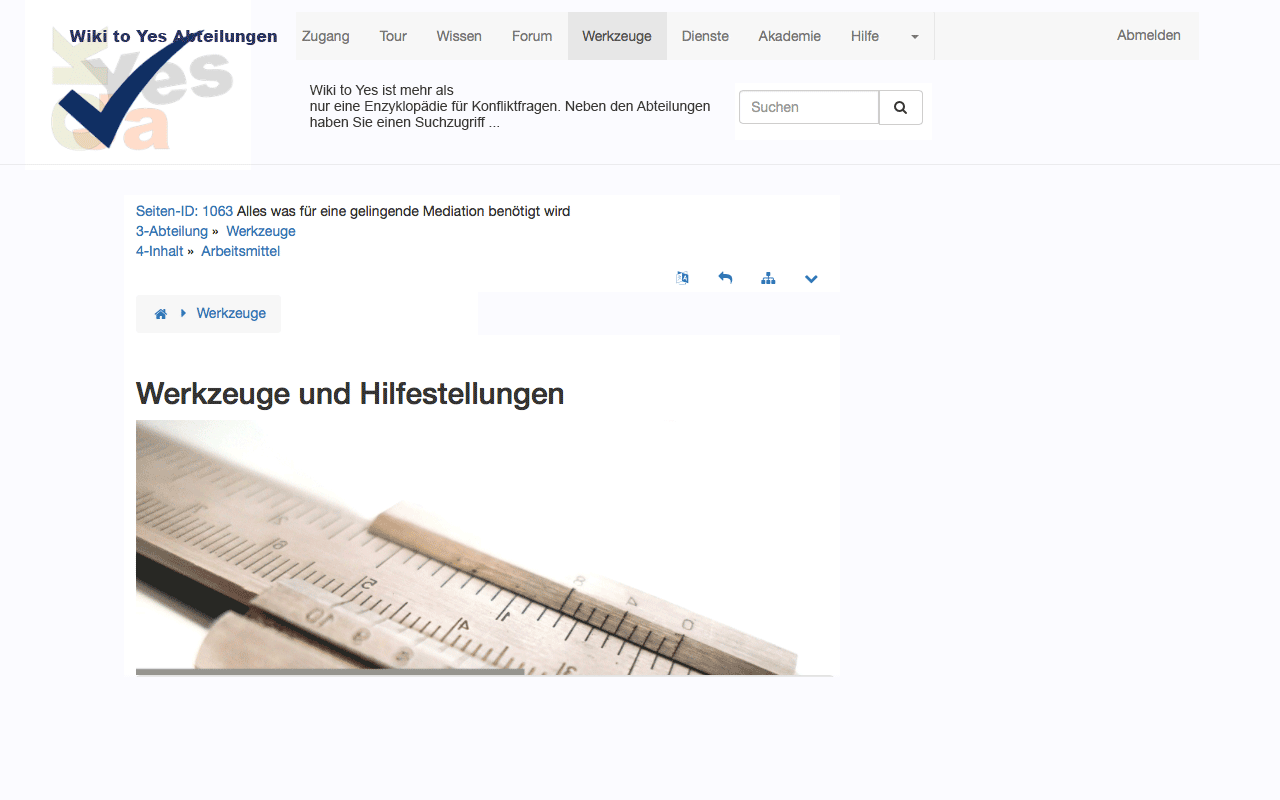Click the Abmelden logout link
Image resolution: width=1280 pixels, height=800 pixels.
(x=1148, y=35)
